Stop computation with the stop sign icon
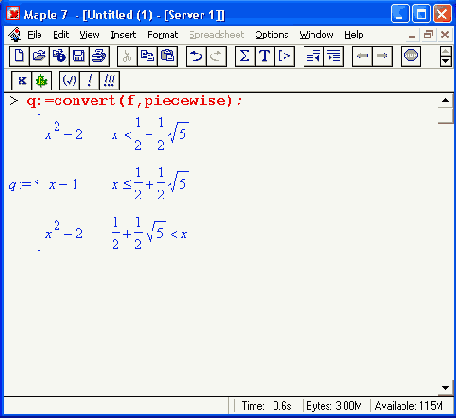The image size is (456, 418). coord(411,56)
